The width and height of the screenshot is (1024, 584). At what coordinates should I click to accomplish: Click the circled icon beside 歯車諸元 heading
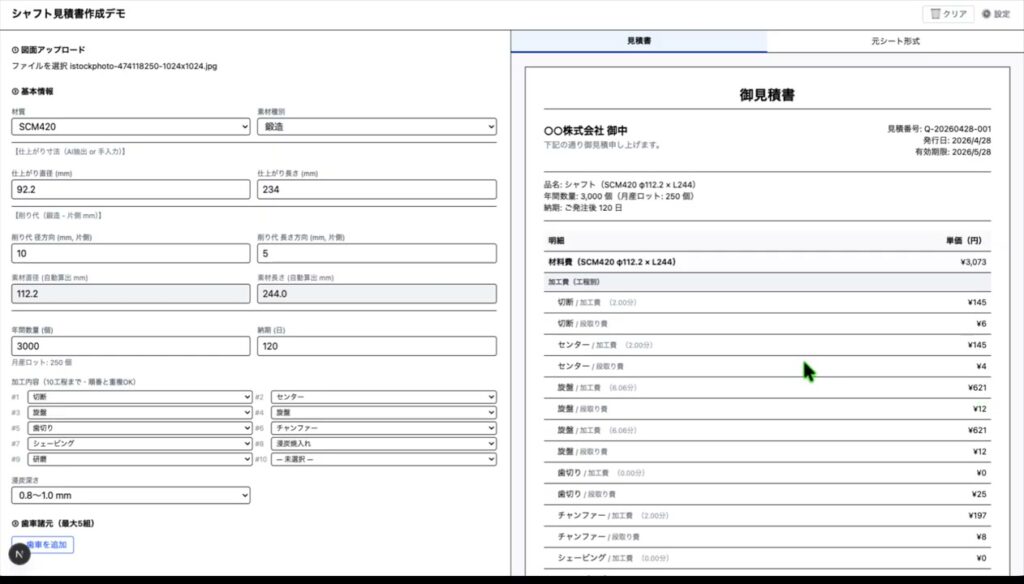point(15,523)
